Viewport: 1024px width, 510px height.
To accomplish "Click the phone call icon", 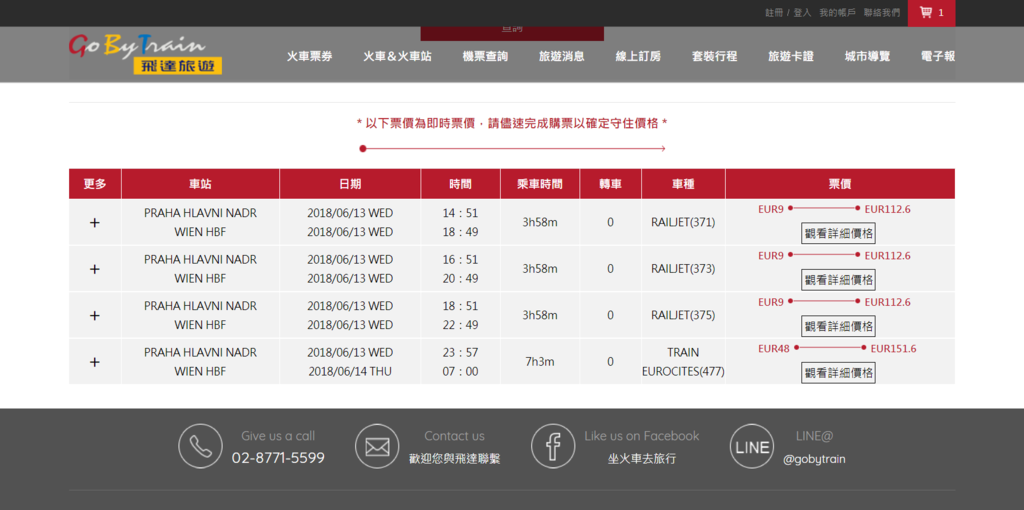I will 200,446.
